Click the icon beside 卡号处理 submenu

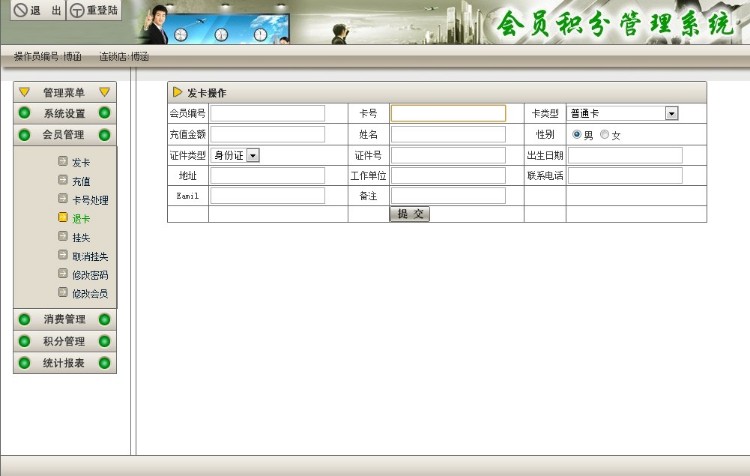(x=63, y=199)
